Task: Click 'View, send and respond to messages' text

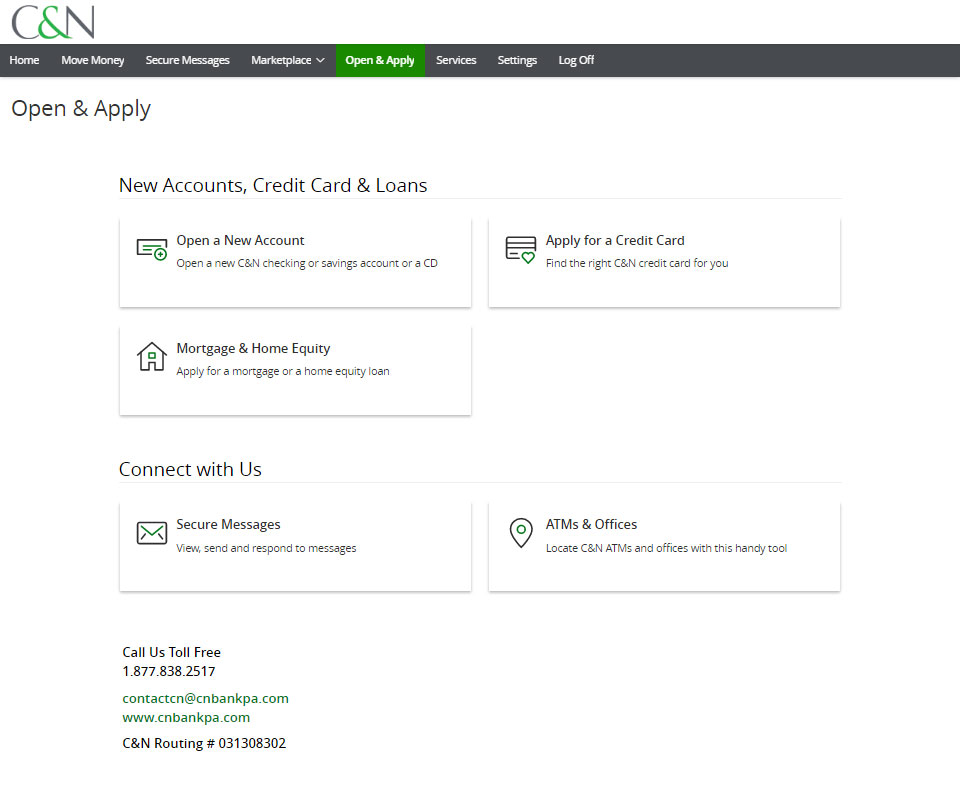Action: [266, 548]
